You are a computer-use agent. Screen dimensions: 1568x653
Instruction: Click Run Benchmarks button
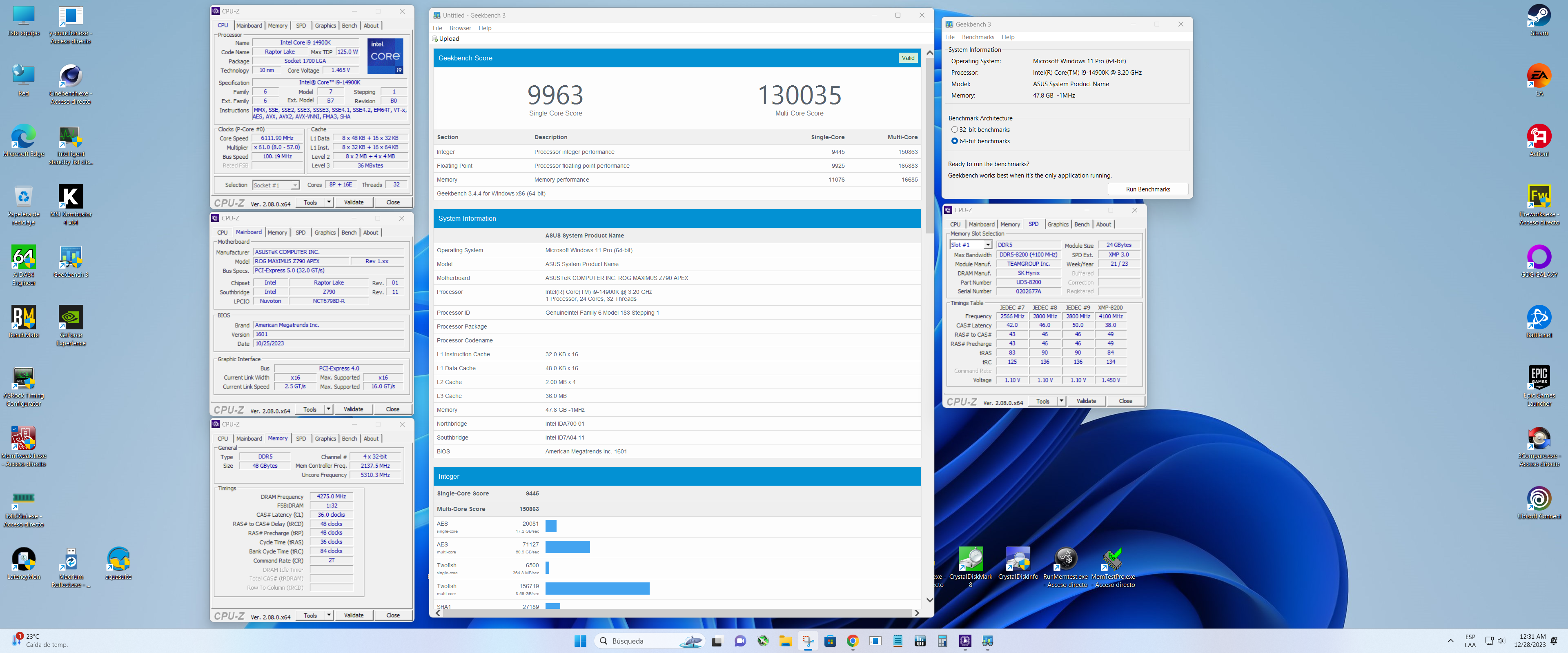[x=1148, y=189]
